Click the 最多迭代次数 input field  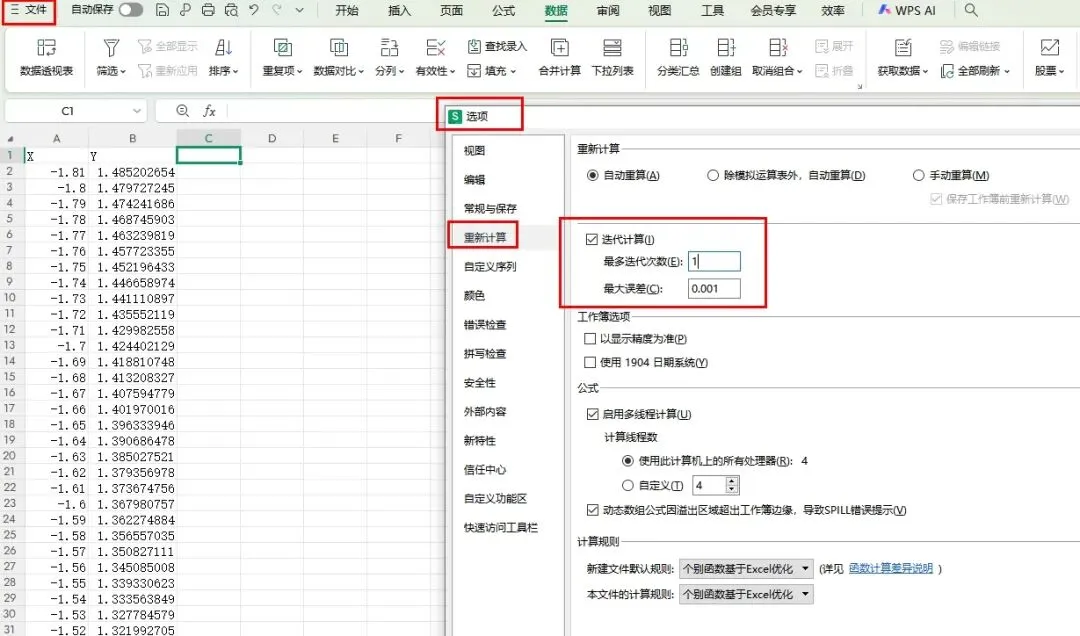pyautogui.click(x=714, y=261)
